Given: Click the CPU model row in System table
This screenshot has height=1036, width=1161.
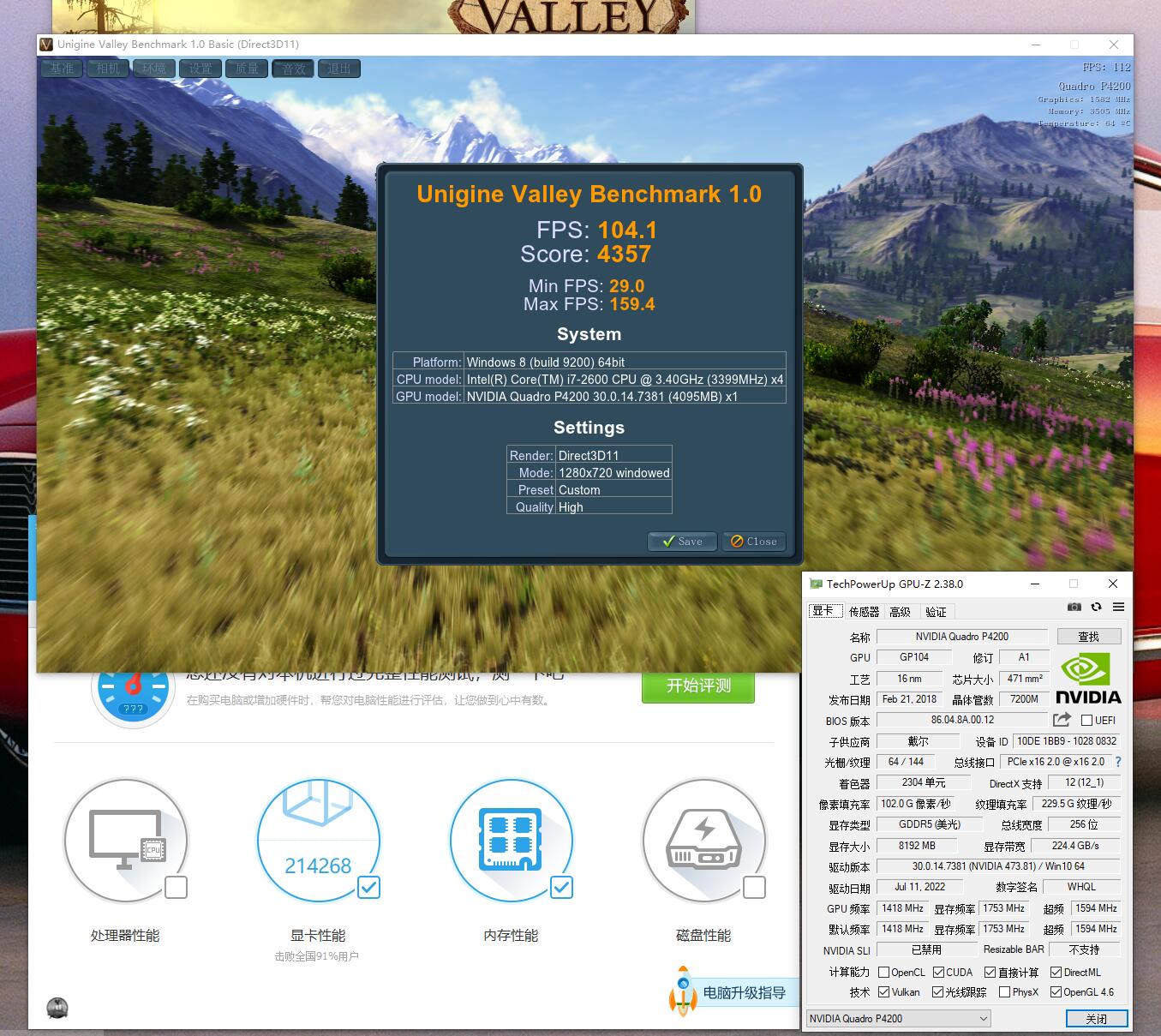Looking at the screenshot, I should coord(589,379).
